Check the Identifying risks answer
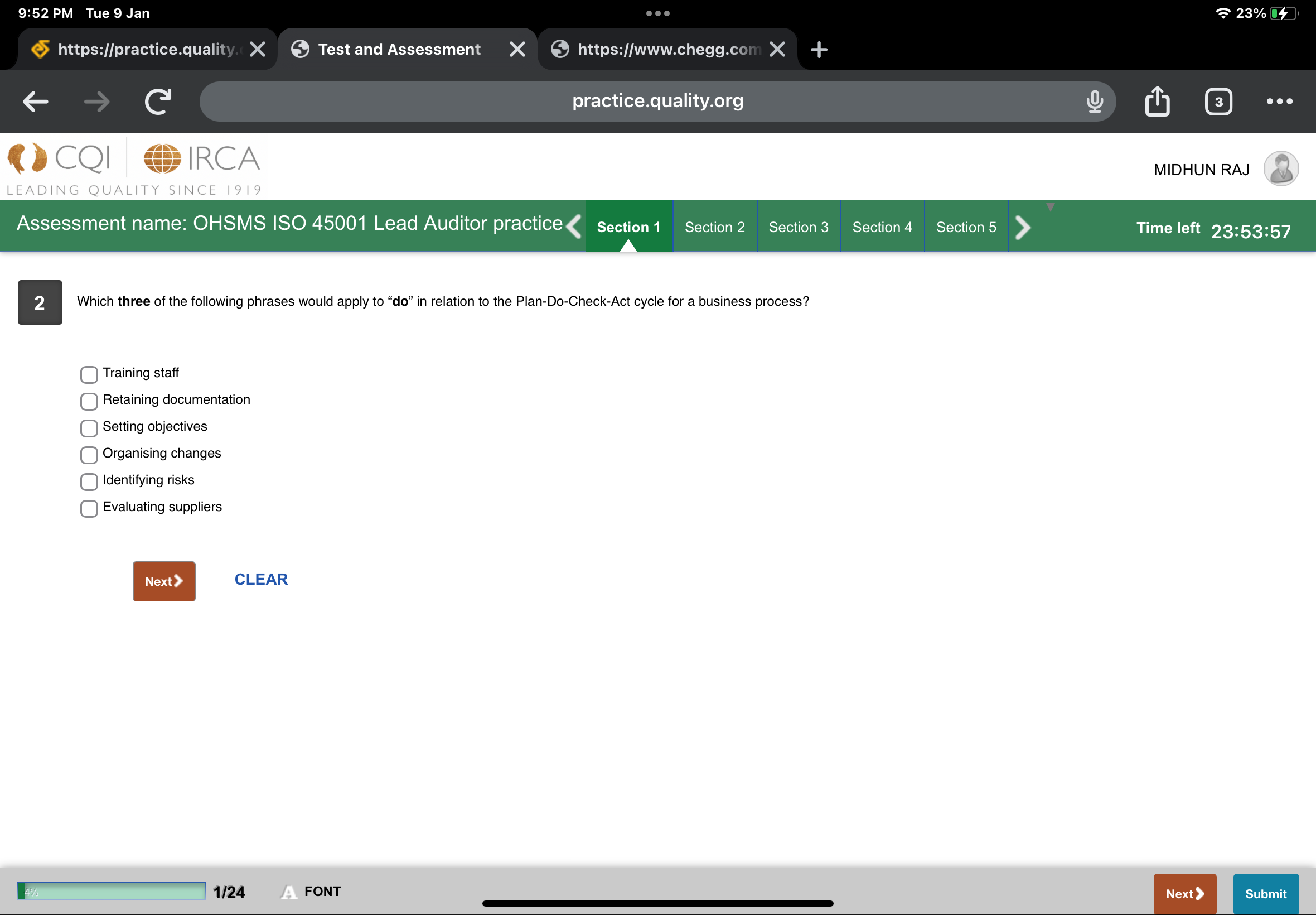The width and height of the screenshot is (1316, 915). (x=89, y=482)
